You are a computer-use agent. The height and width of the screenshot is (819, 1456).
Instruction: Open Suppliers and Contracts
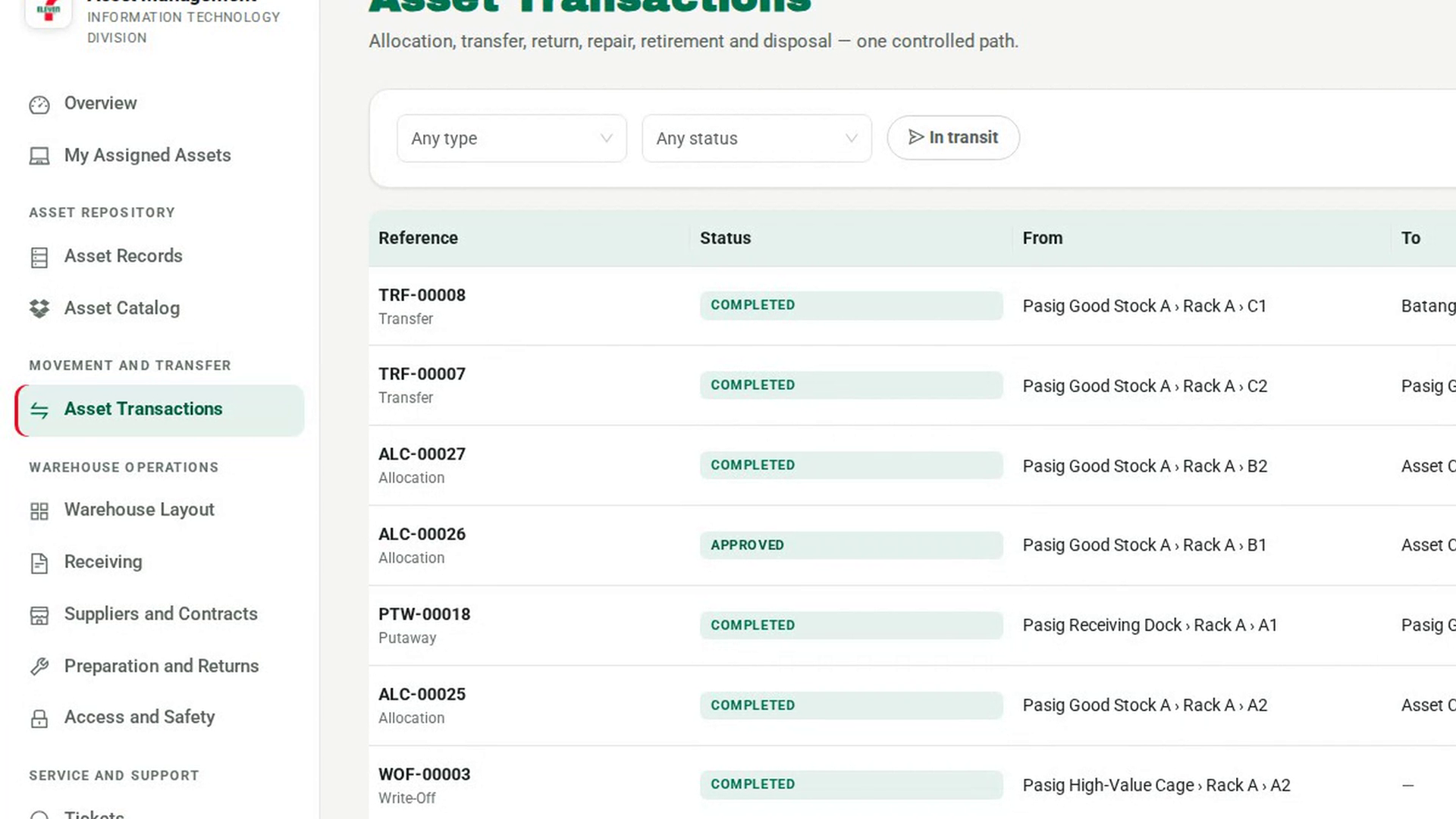pyautogui.click(x=159, y=614)
